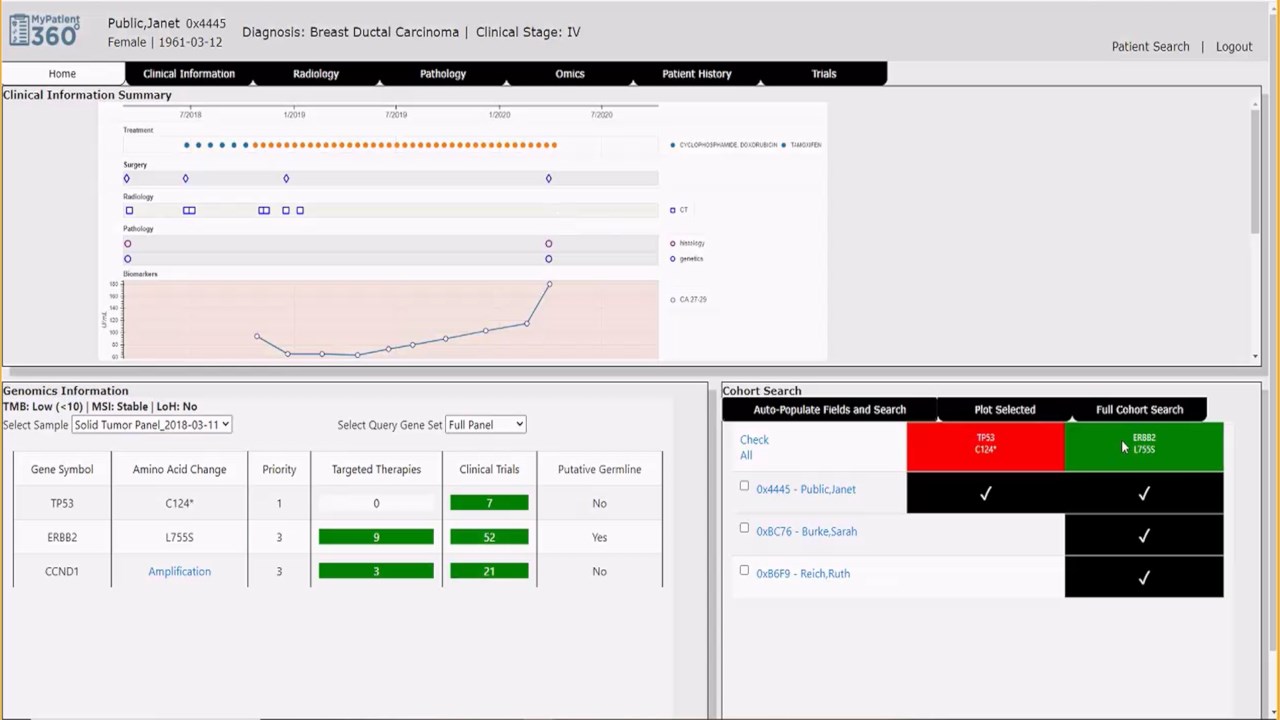Click the TAMOXIFEN legend marker in the treatment timeline
This screenshot has height=720, width=1280.
click(783, 145)
